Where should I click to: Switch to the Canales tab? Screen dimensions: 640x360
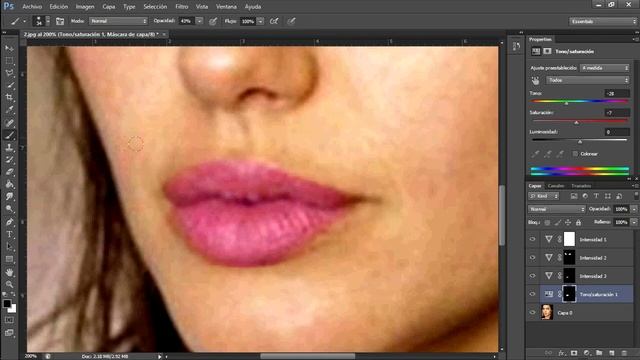[556, 186]
